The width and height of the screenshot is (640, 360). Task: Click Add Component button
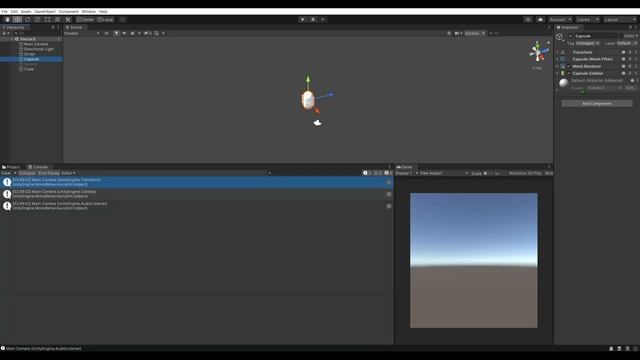coord(597,104)
